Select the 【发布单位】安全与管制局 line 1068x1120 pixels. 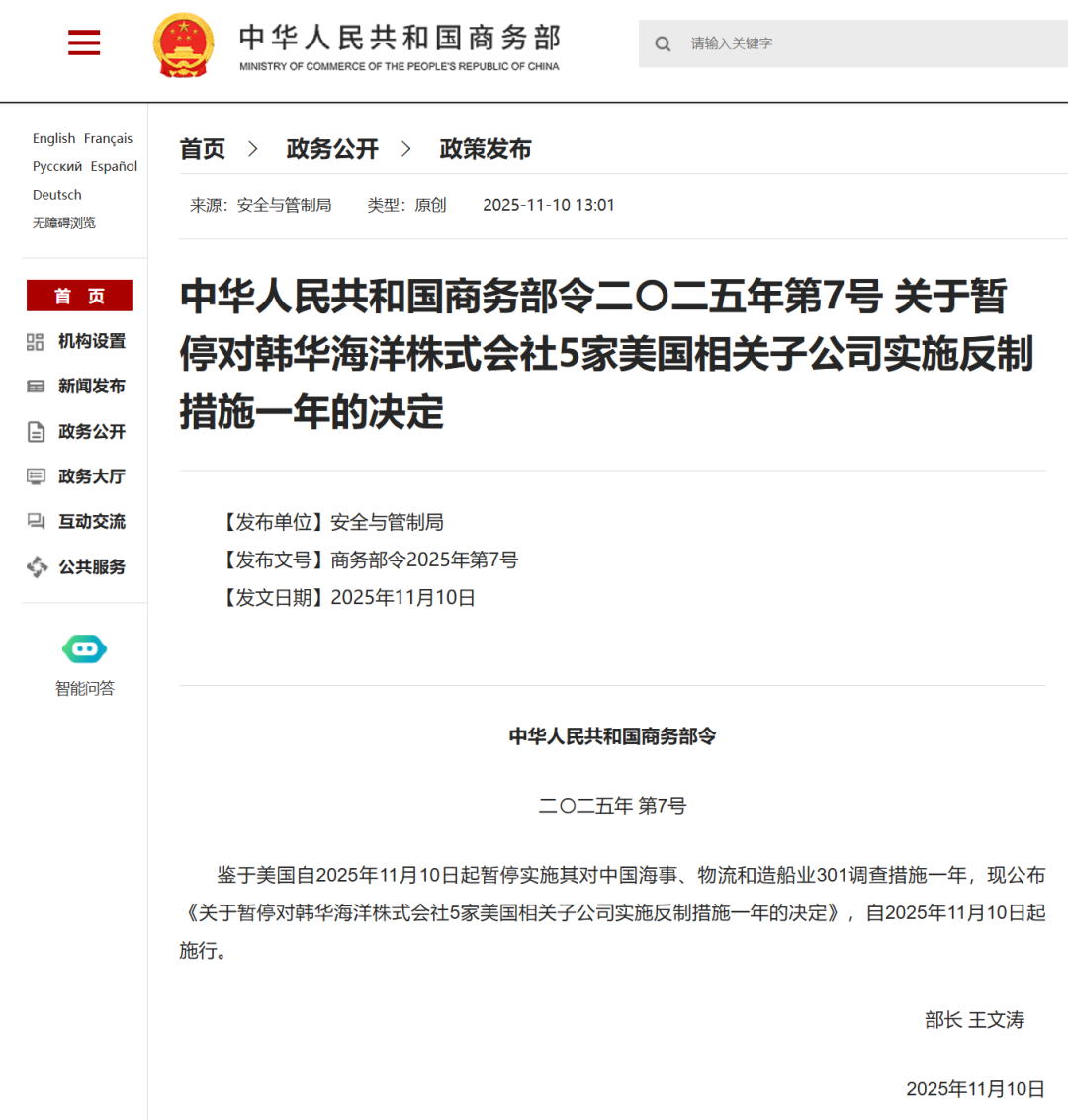point(330,522)
